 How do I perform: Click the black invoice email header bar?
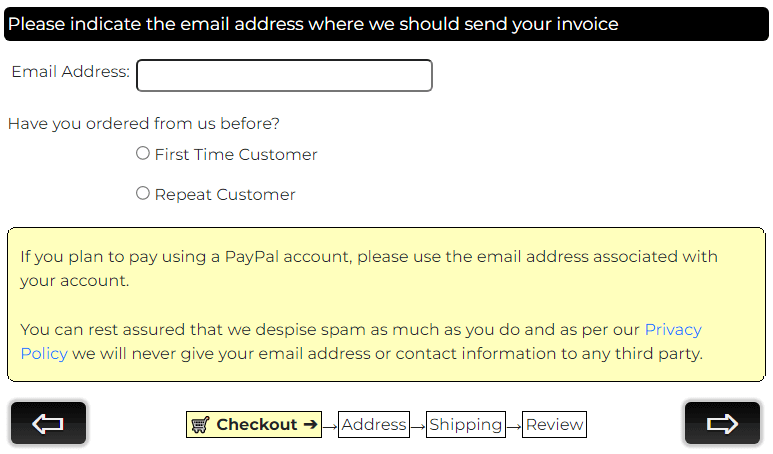click(386, 24)
